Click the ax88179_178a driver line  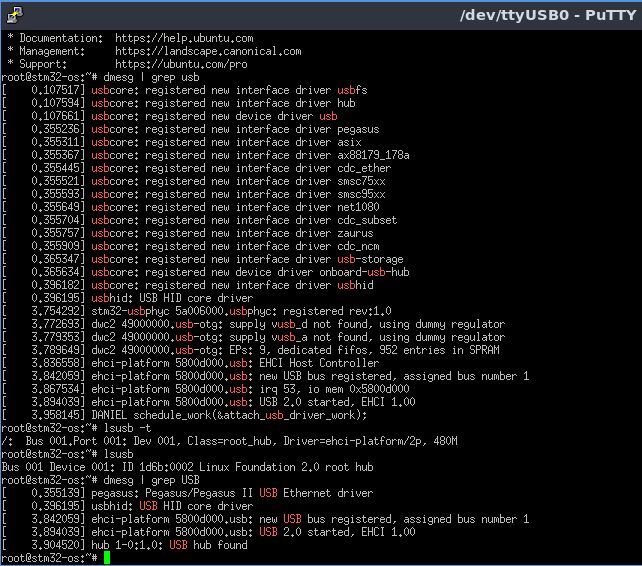[206, 155]
